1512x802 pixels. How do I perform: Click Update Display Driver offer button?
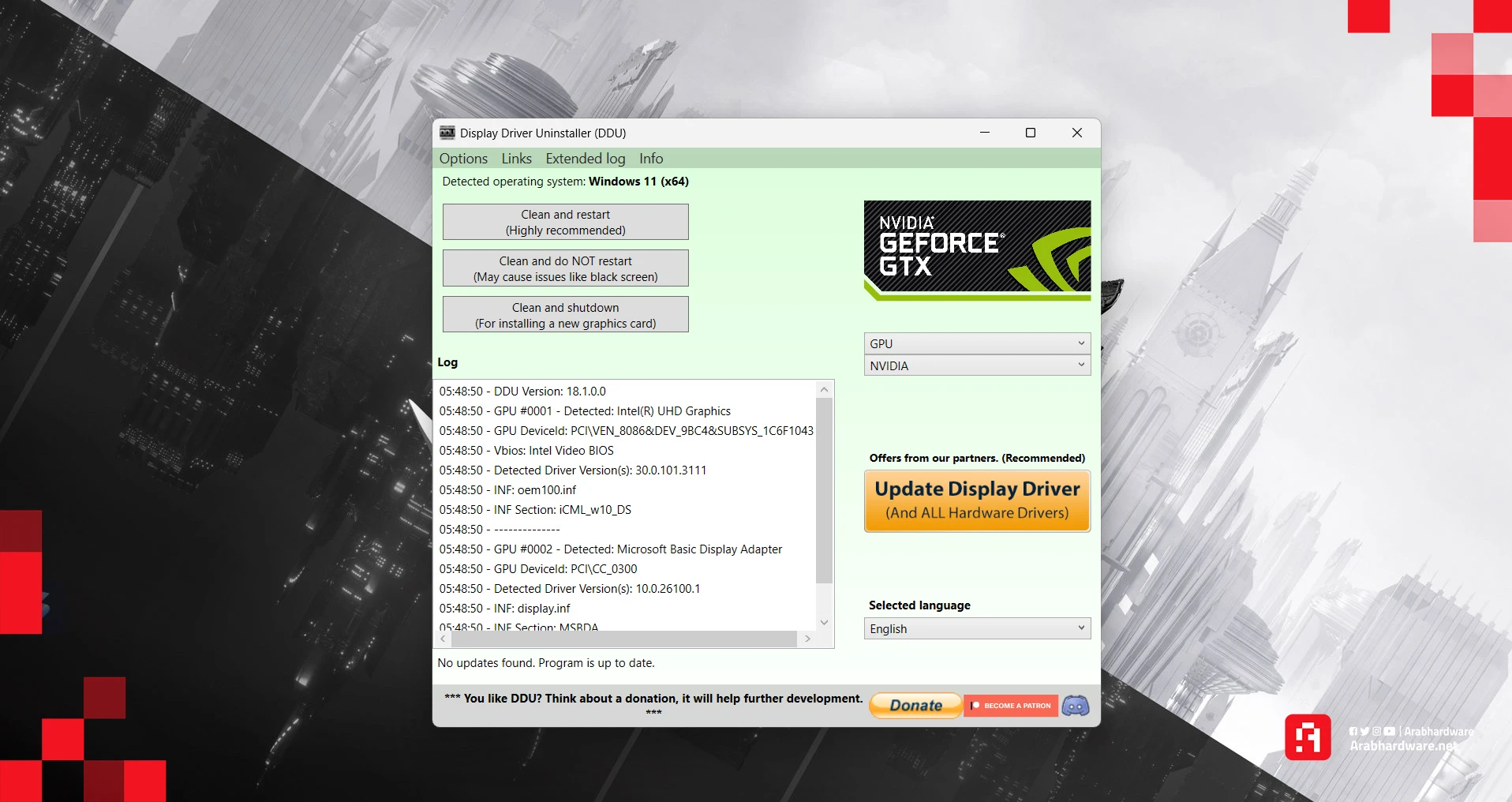pos(977,500)
